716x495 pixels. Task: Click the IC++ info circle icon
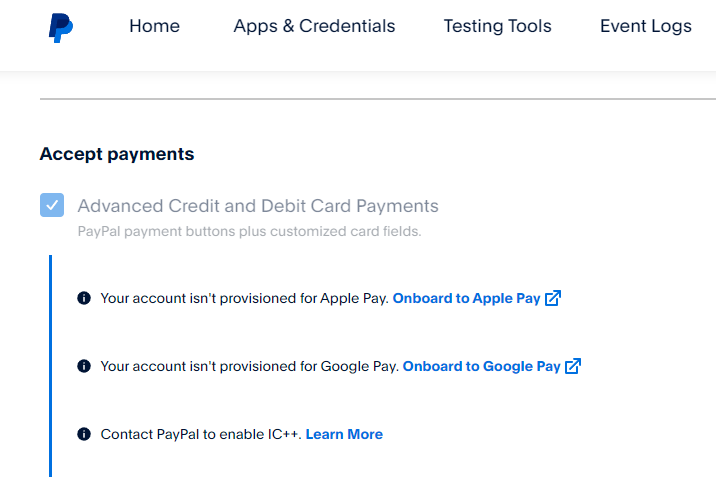click(84, 434)
